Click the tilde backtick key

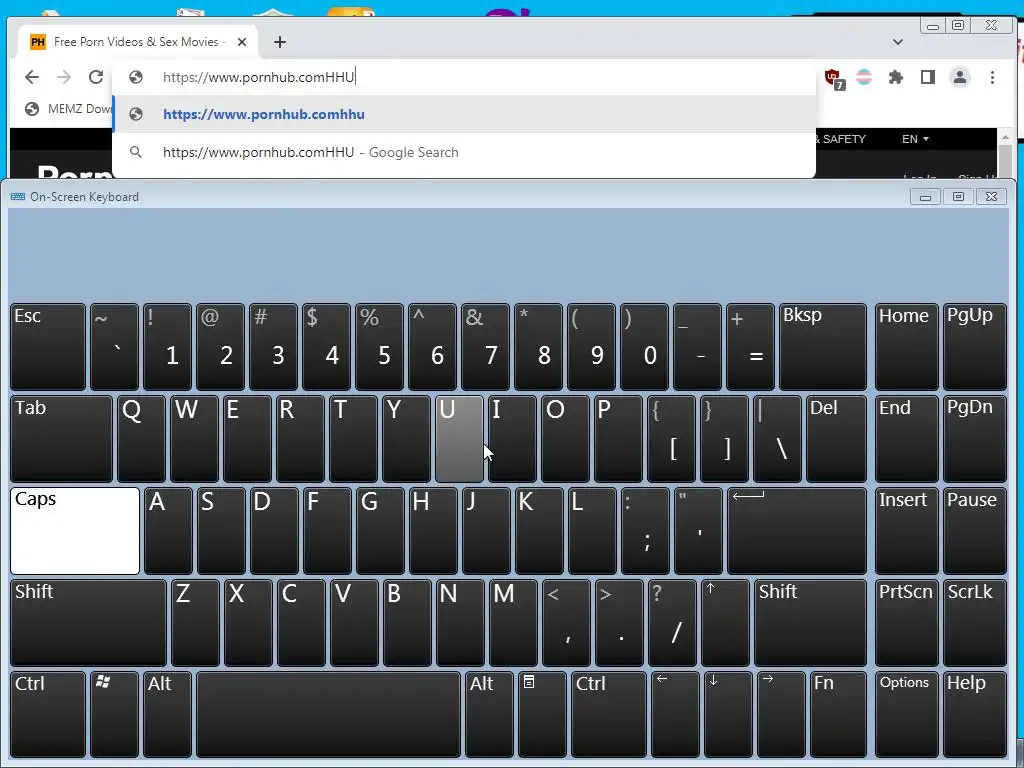point(114,347)
